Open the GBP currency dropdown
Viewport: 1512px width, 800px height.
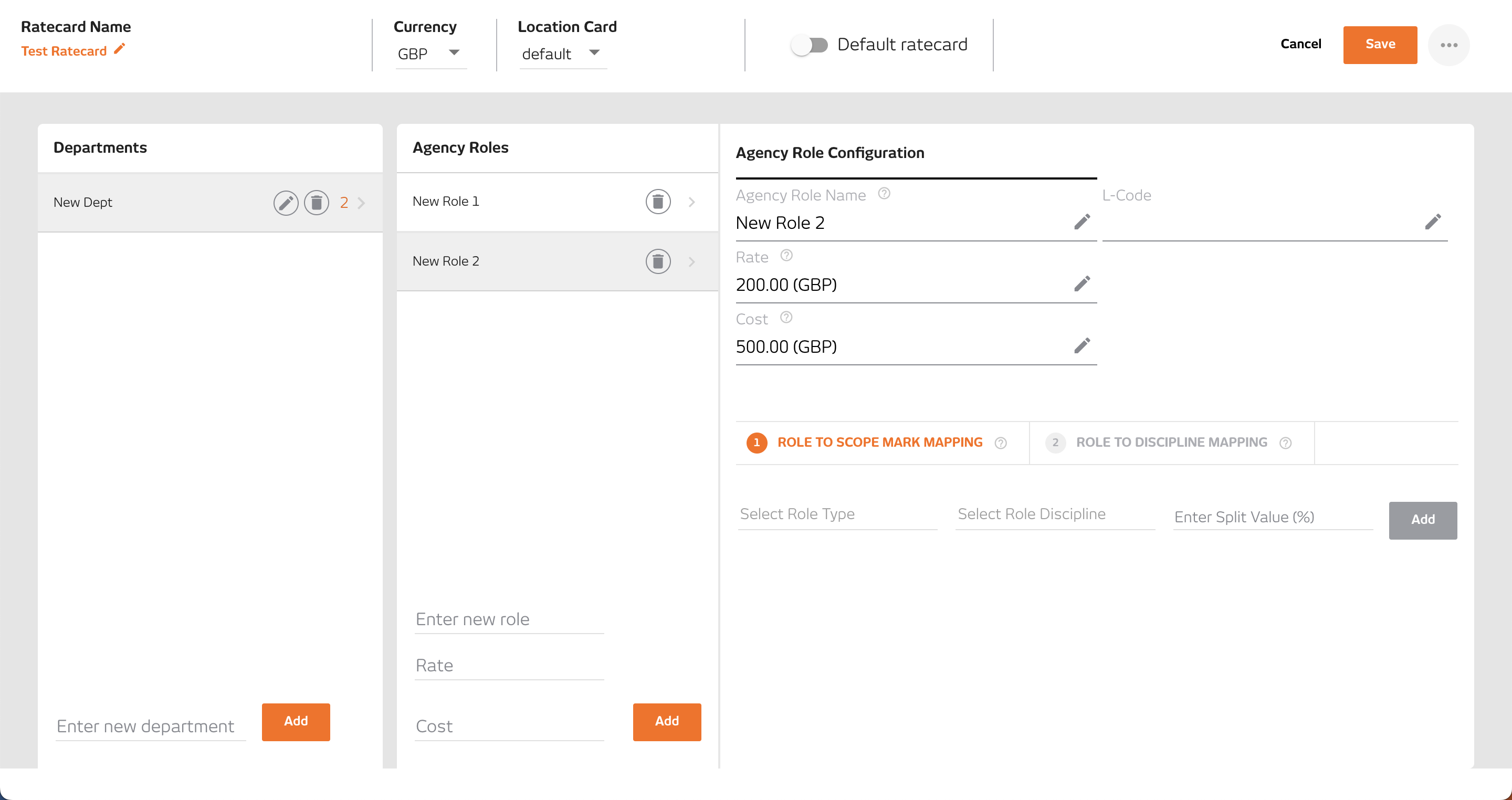[x=431, y=54]
